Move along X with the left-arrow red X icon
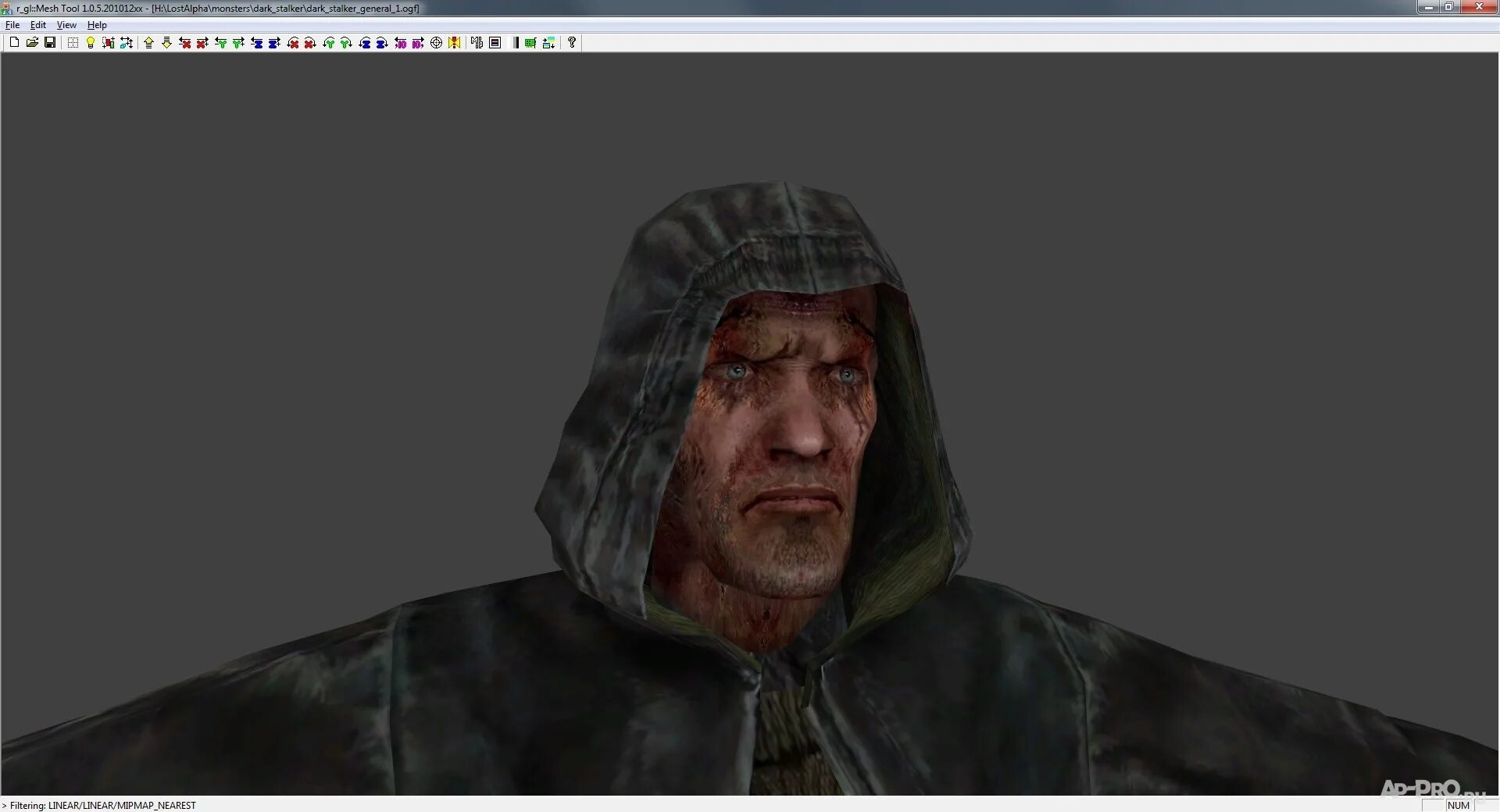Screen dimensions: 1500x812 click(185, 43)
